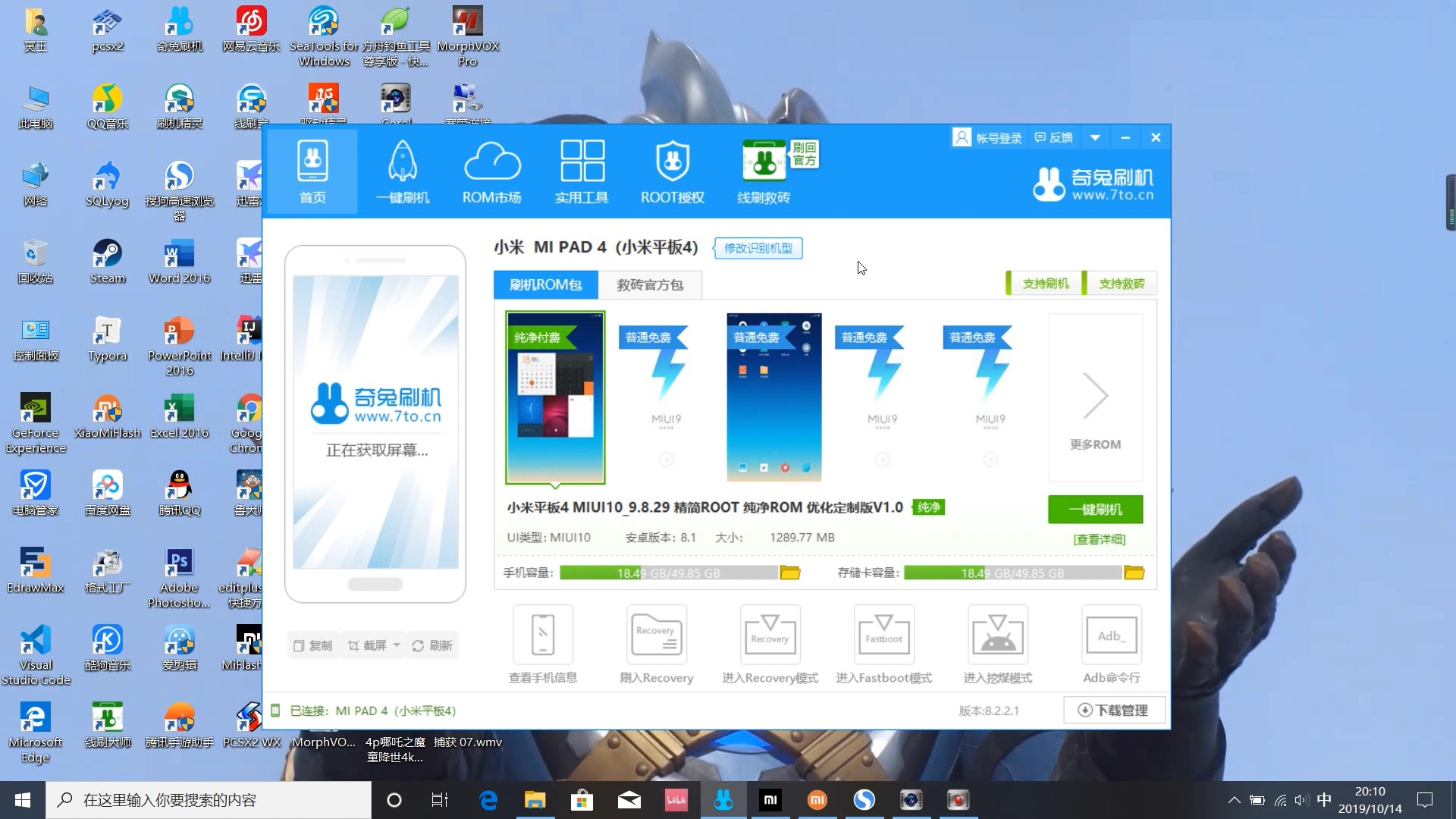Switch to the 刷机ROM包 tab
Screen dimensions: 1456x819
[x=546, y=284]
